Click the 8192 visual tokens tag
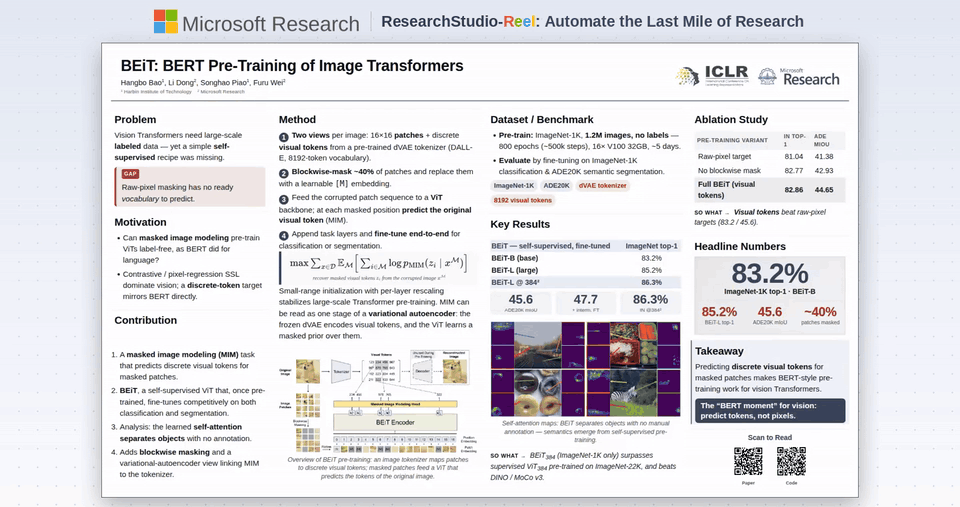This screenshot has height=507, width=960. 522,200
